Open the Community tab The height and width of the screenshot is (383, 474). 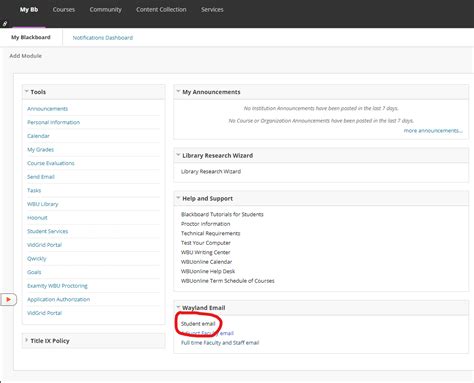(105, 10)
